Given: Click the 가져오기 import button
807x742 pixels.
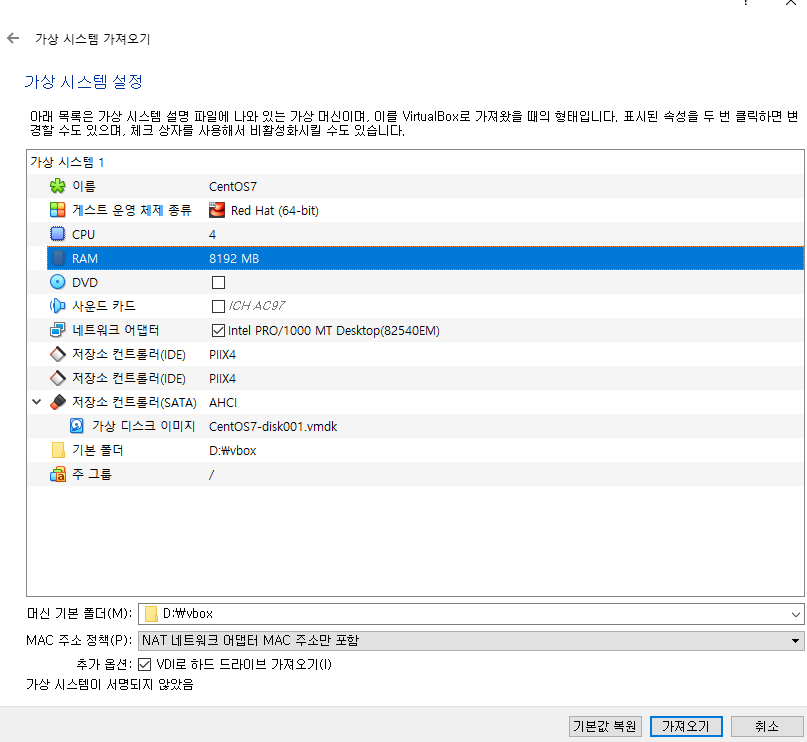Looking at the screenshot, I should [x=686, y=727].
